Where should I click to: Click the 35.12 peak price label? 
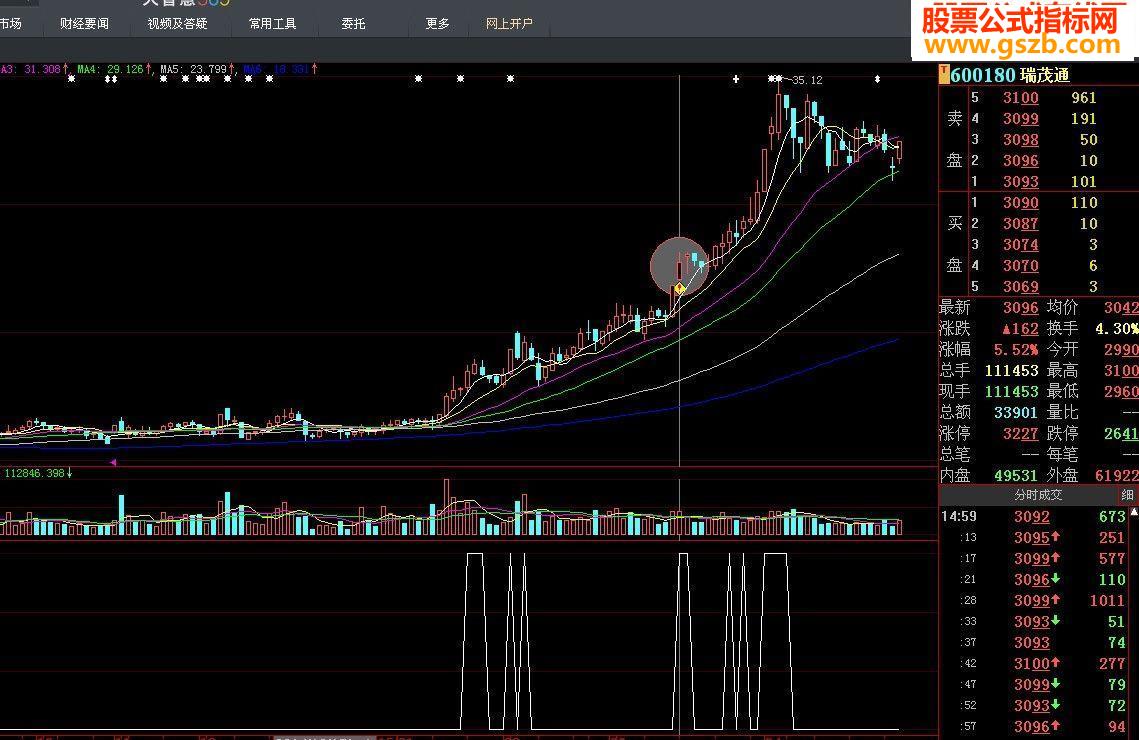pos(807,80)
